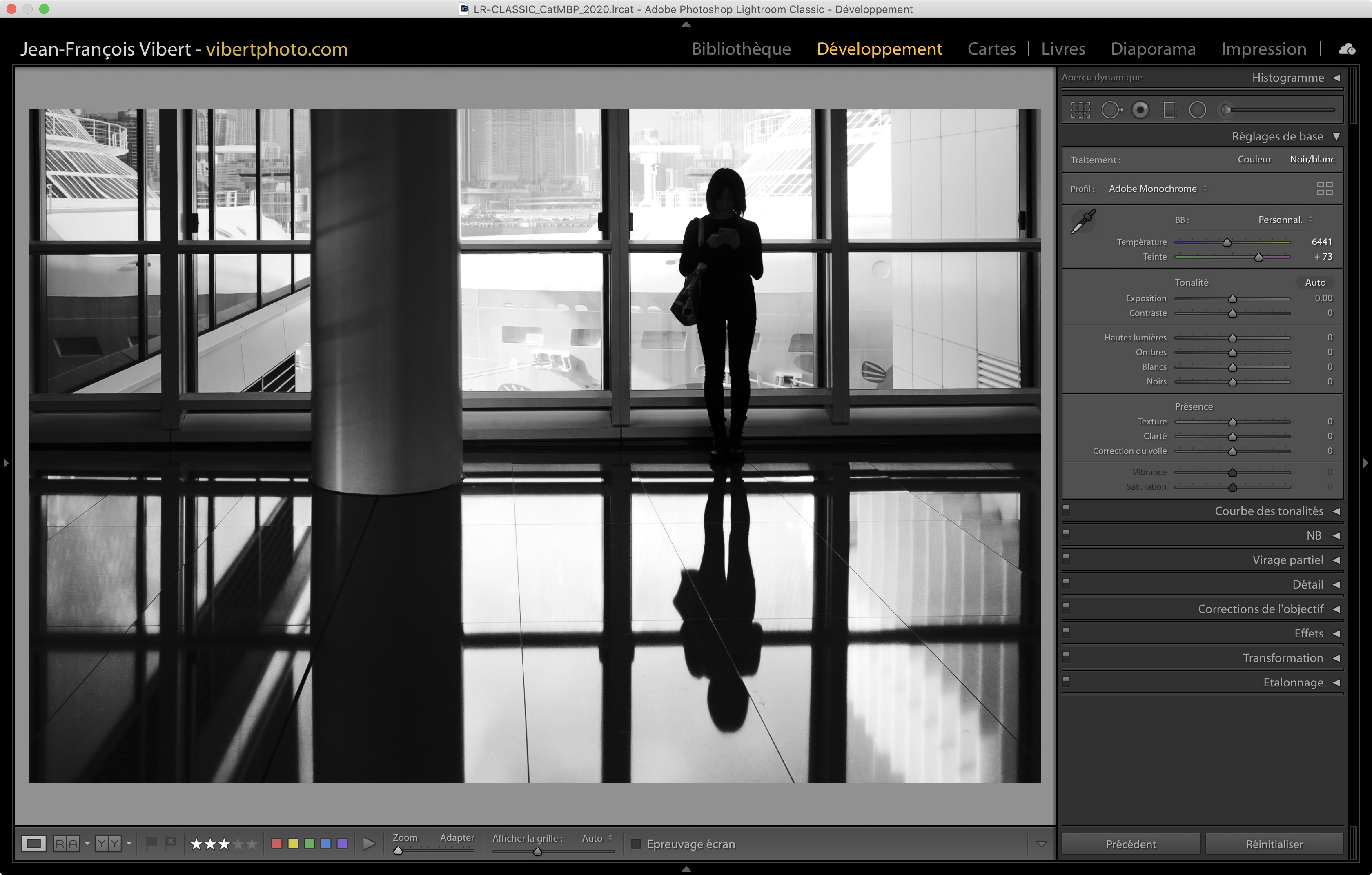Select the red eye correction tool

pyautogui.click(x=1140, y=110)
